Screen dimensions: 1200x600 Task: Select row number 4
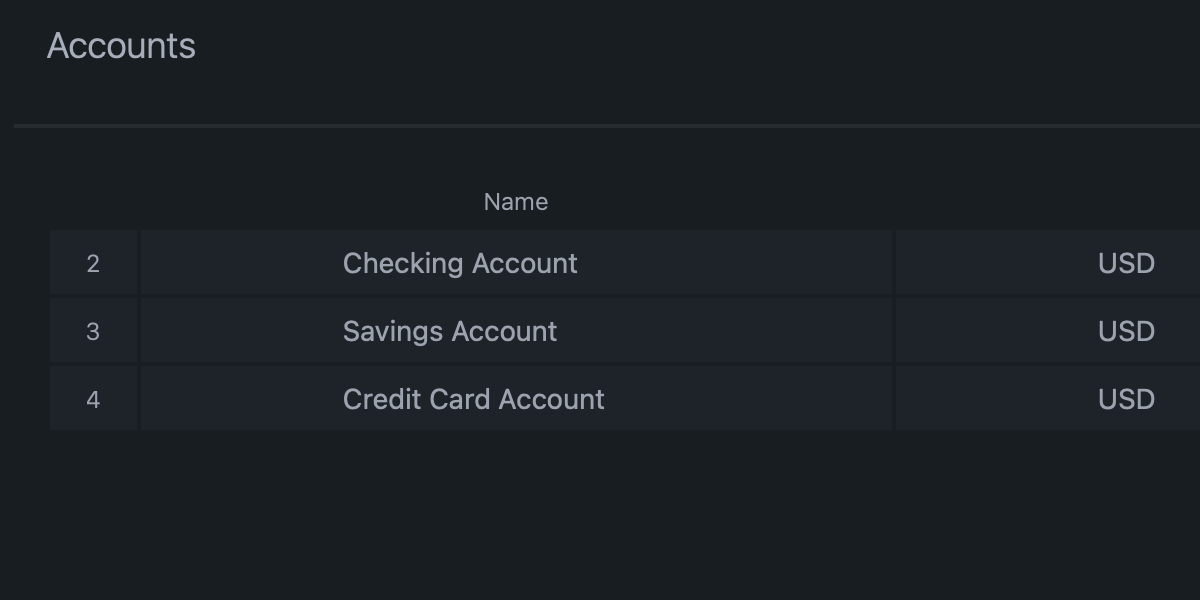pyautogui.click(x=93, y=399)
